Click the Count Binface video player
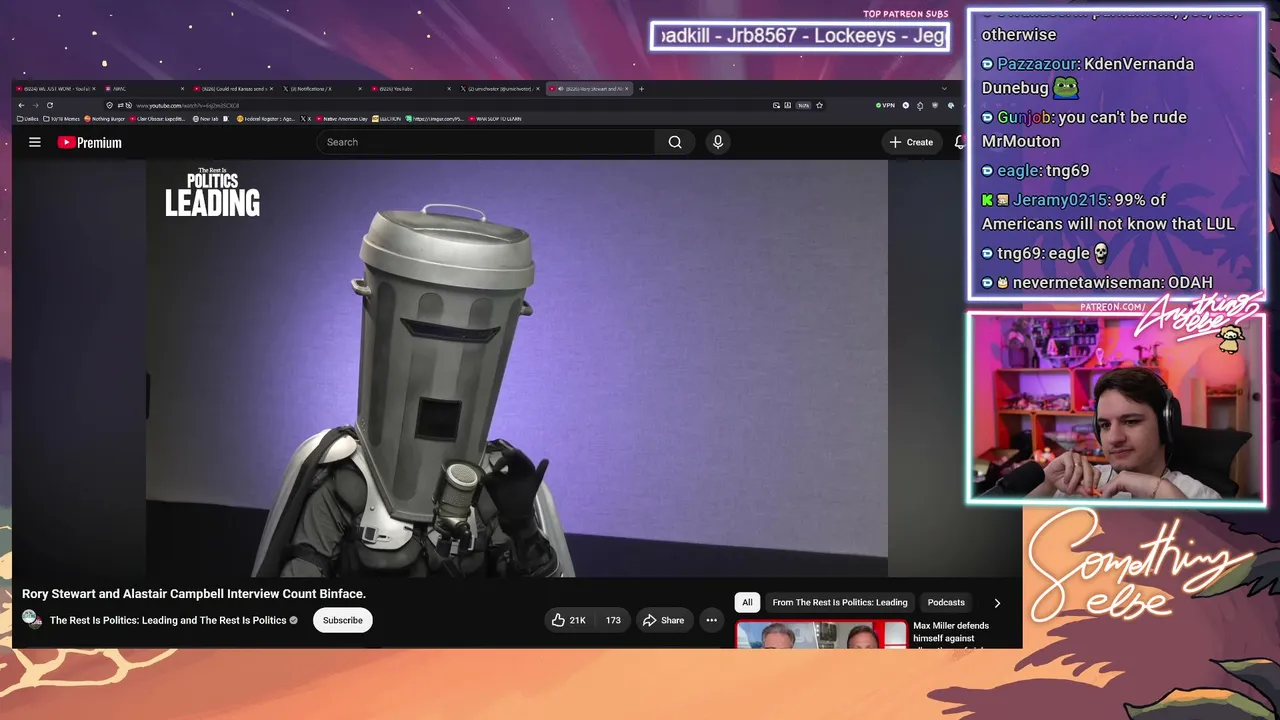Screen dimensions: 1280x720 click(x=517, y=368)
